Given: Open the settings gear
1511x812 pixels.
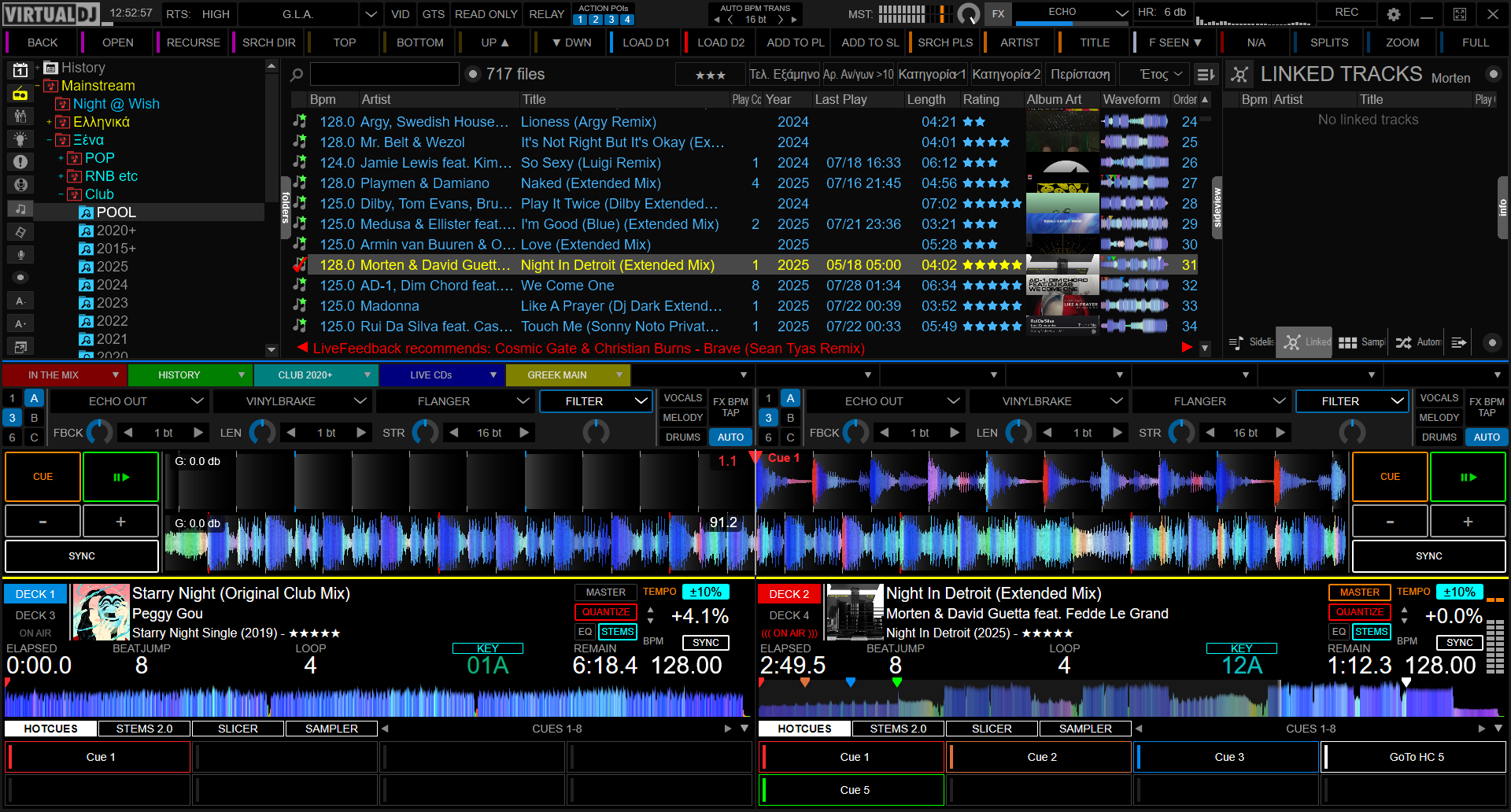Looking at the screenshot, I should point(1394,14).
